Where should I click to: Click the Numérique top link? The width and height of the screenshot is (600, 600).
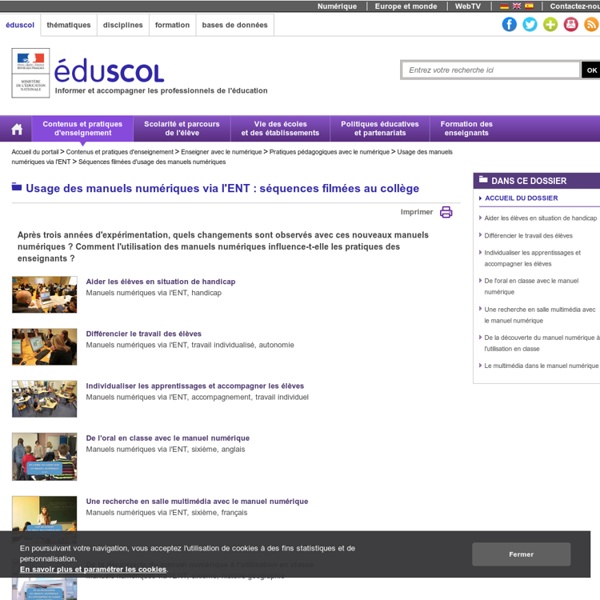(x=337, y=6)
